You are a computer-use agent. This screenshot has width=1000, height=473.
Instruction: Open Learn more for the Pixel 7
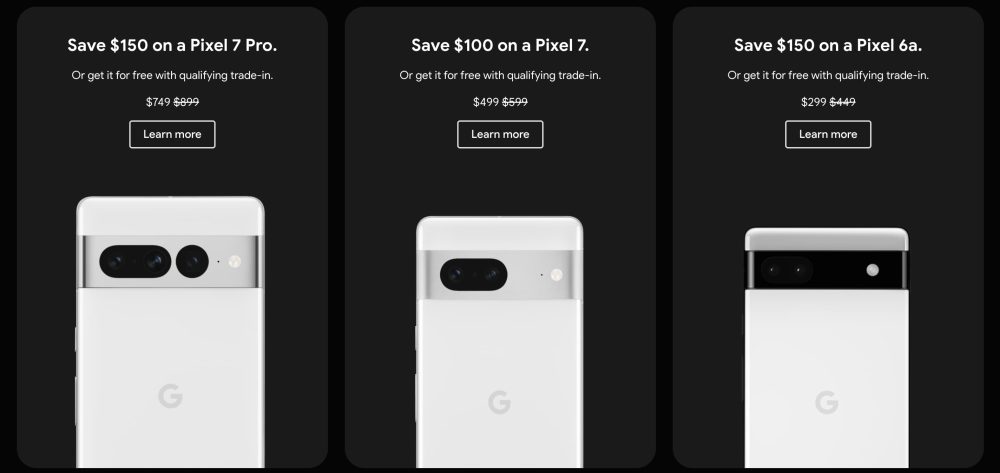(x=500, y=135)
